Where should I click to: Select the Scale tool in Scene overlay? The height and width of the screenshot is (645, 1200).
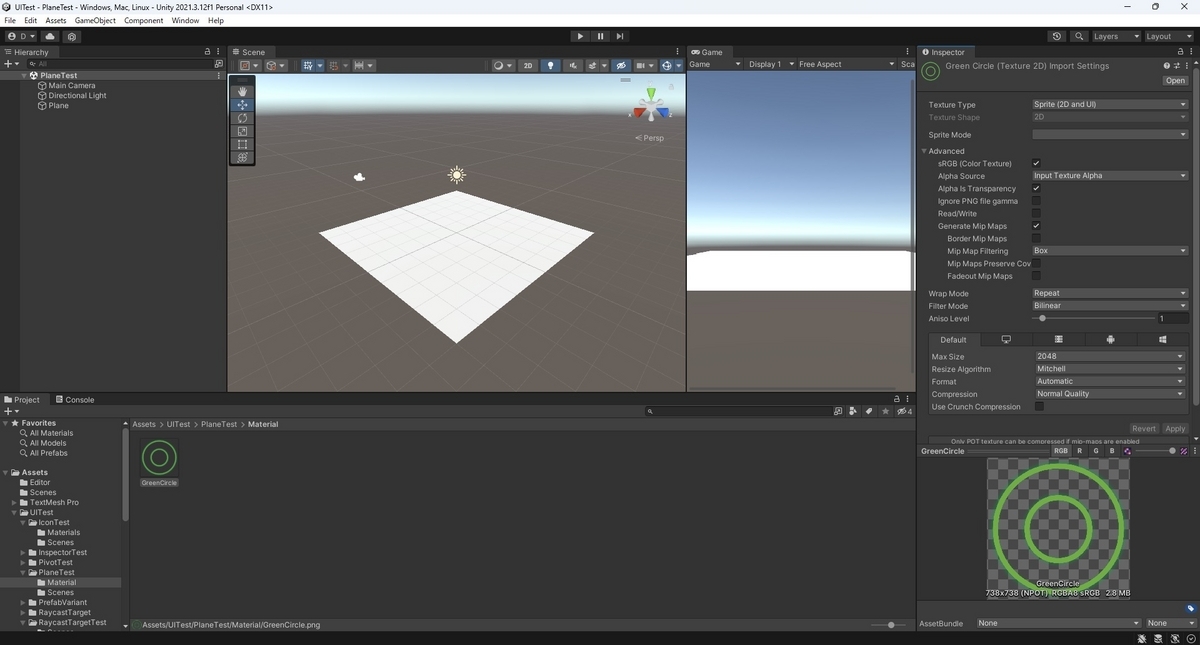242,131
